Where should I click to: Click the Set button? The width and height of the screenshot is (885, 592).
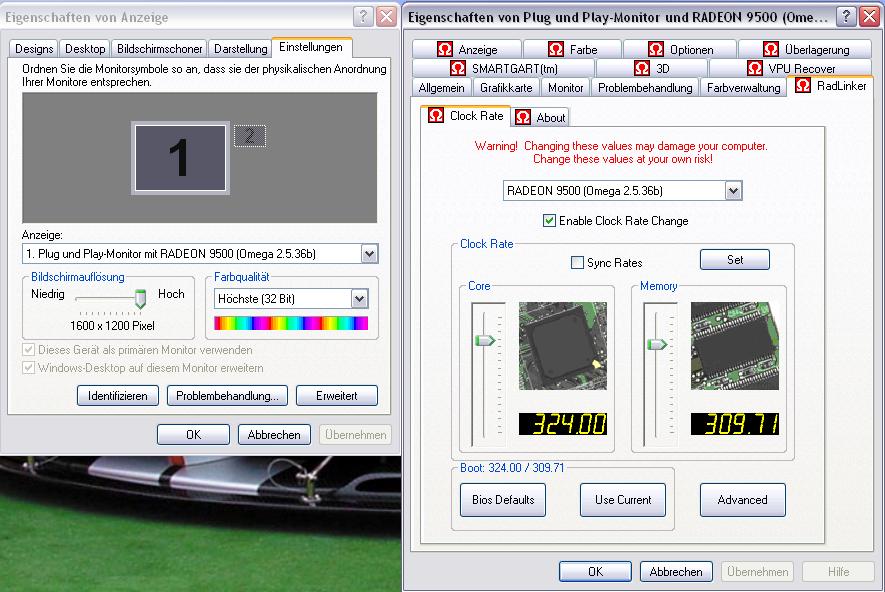[x=735, y=260]
